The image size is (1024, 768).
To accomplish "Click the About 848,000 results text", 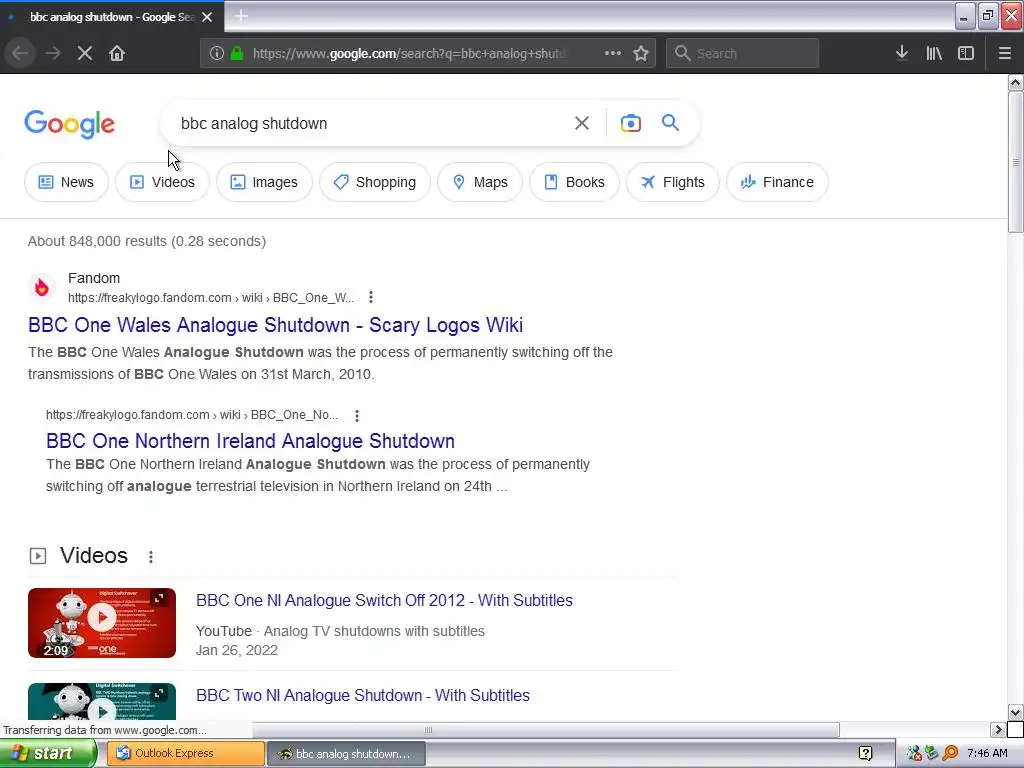I will pyautogui.click(x=147, y=241).
